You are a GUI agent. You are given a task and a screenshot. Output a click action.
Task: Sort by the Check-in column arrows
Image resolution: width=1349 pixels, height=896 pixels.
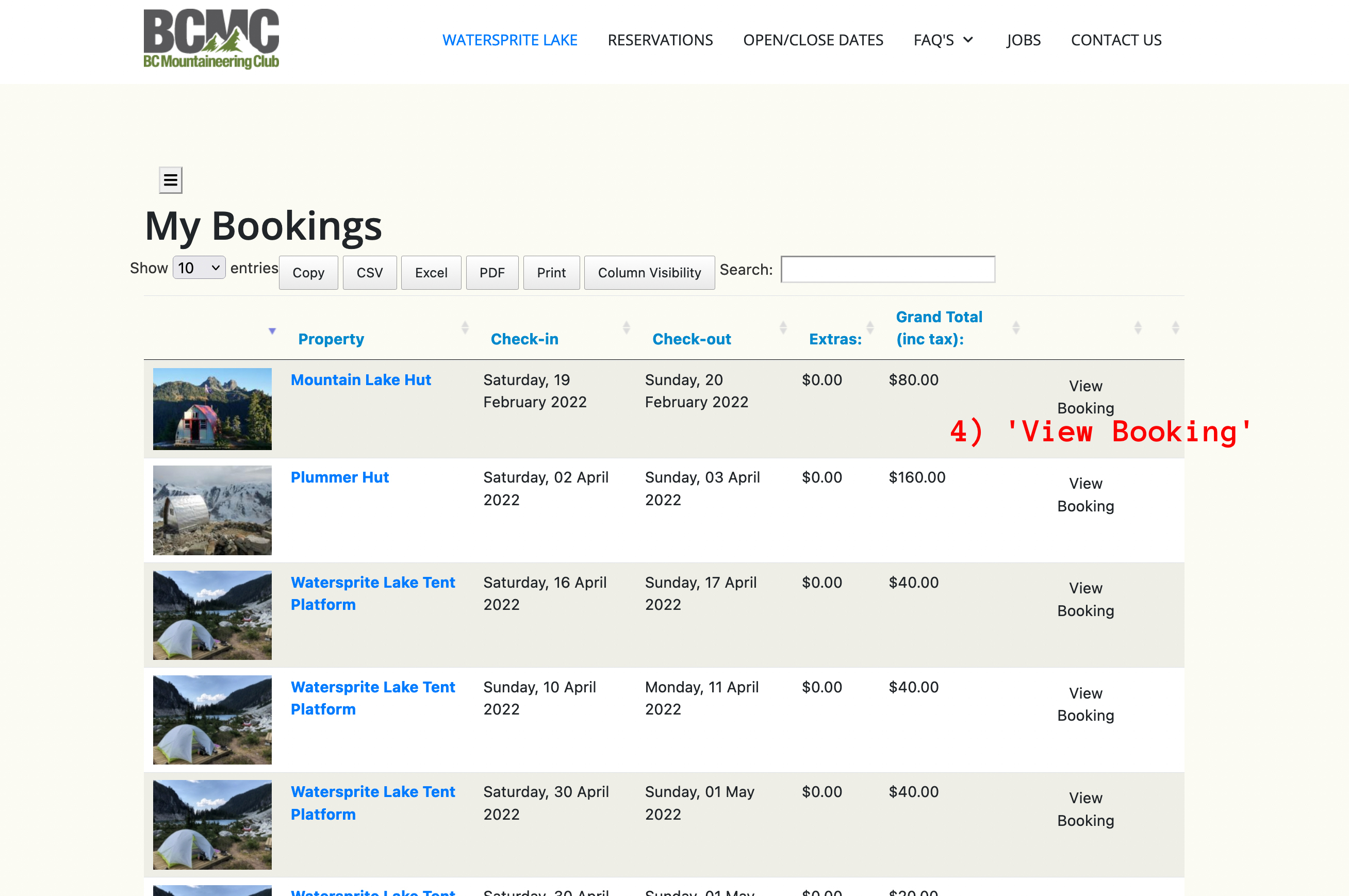(x=627, y=327)
